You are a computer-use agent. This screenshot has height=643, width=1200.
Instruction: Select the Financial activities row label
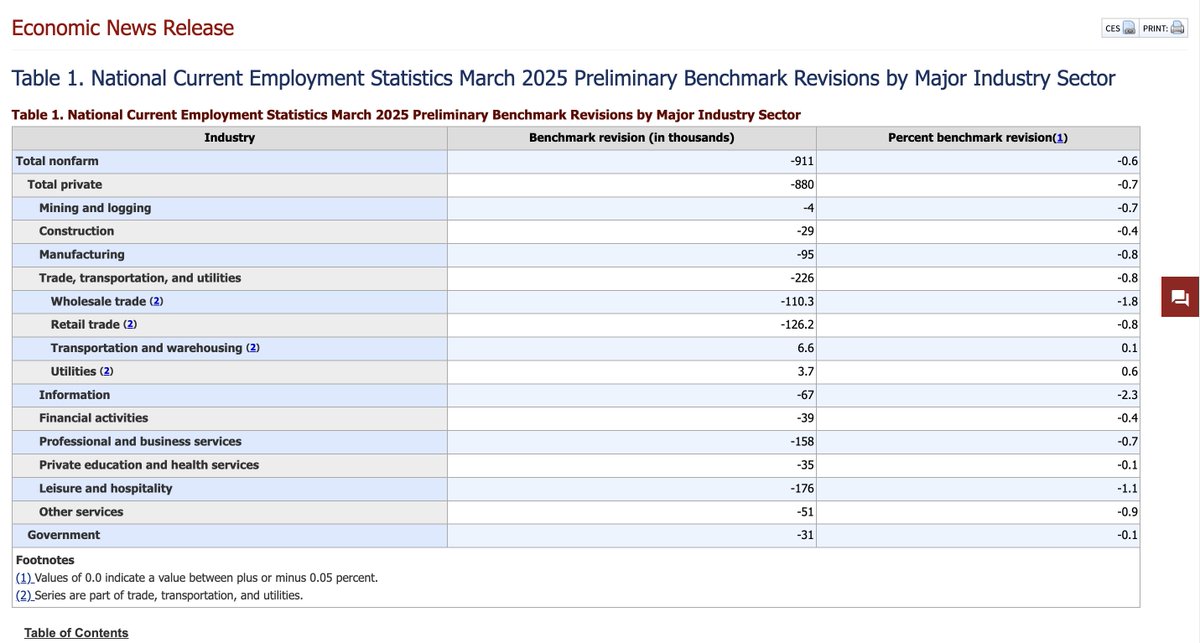pos(94,418)
